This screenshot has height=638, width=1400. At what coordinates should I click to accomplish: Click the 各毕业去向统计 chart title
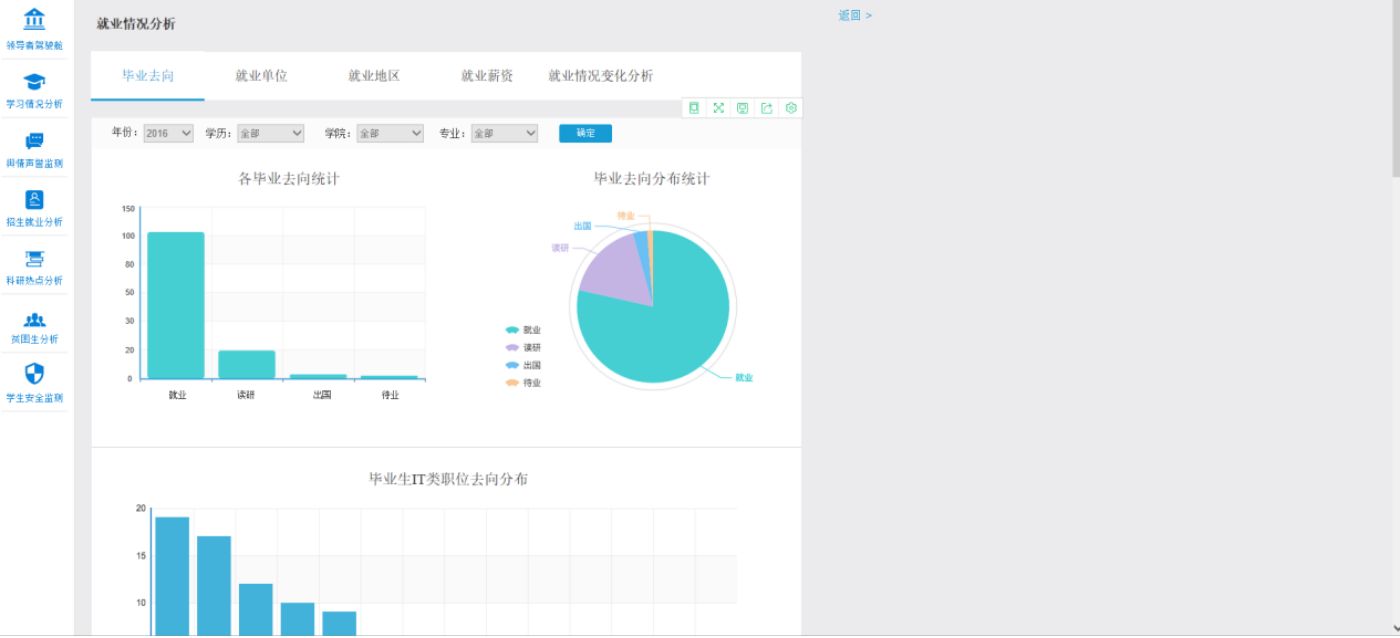click(288, 179)
